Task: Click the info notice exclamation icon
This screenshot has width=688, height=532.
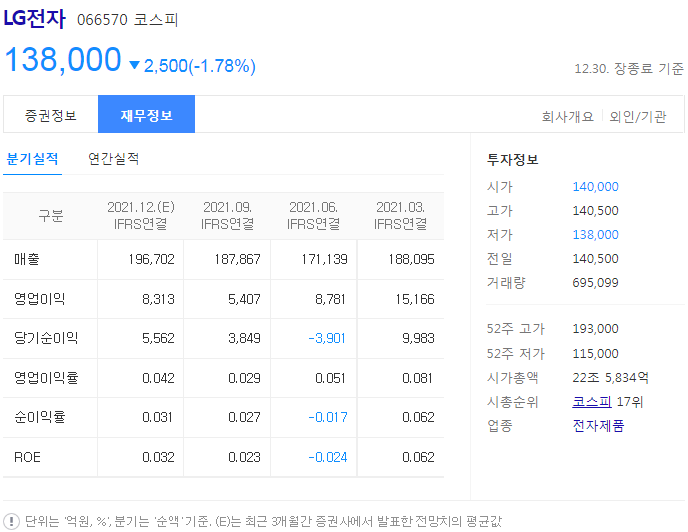Action: coord(11,521)
